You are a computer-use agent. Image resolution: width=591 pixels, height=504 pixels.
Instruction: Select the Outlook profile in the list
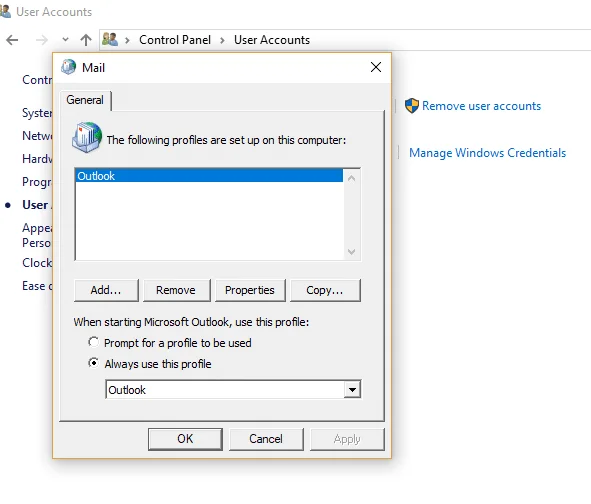[x=209, y=176]
